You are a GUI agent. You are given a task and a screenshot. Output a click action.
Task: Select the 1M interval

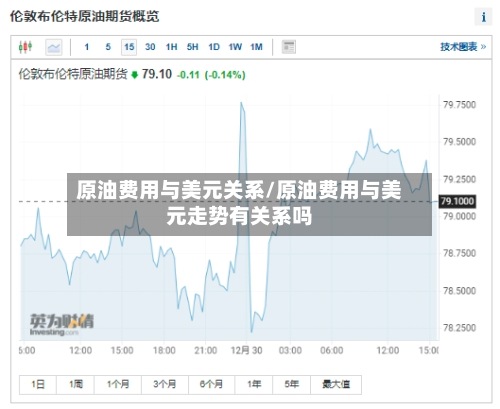256,47
